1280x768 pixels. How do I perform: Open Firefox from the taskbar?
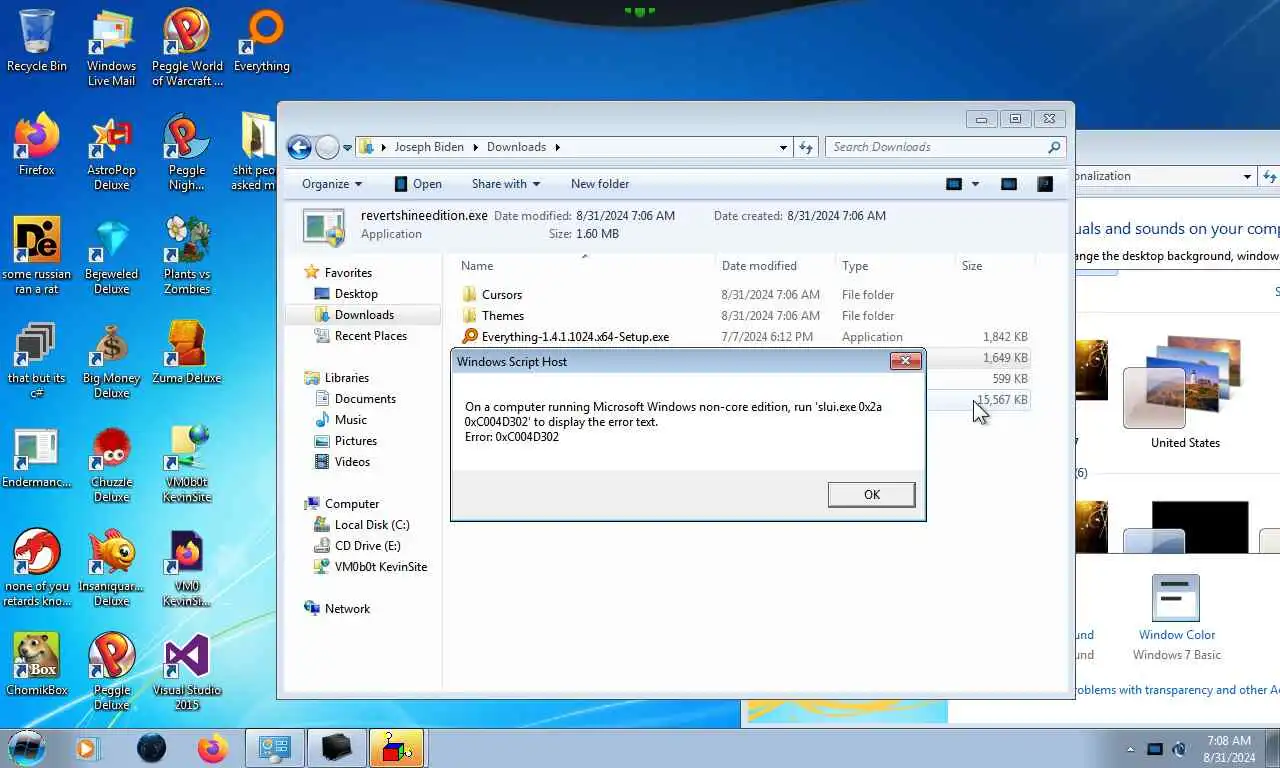click(213, 748)
